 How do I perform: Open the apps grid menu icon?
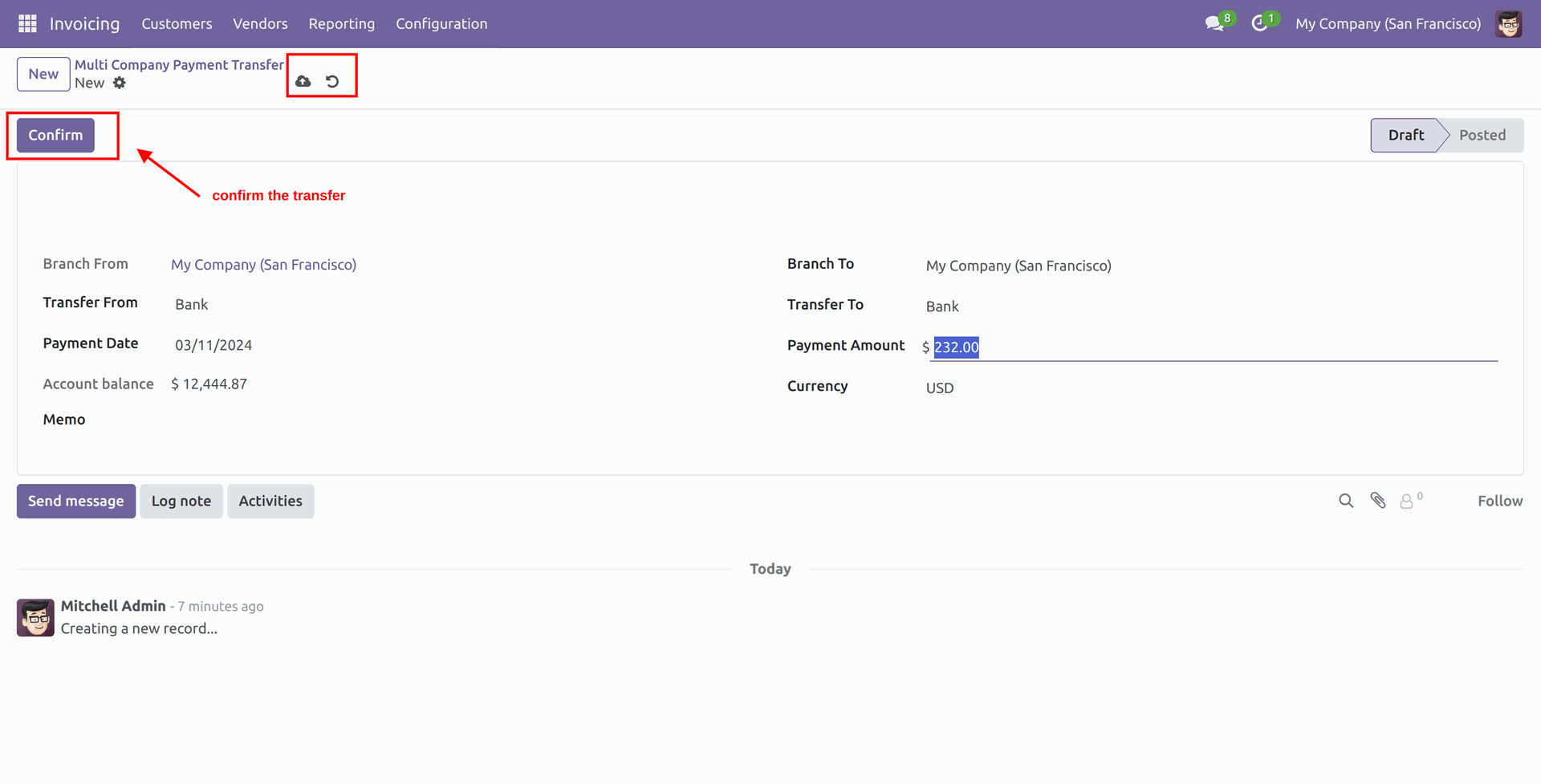coord(27,24)
